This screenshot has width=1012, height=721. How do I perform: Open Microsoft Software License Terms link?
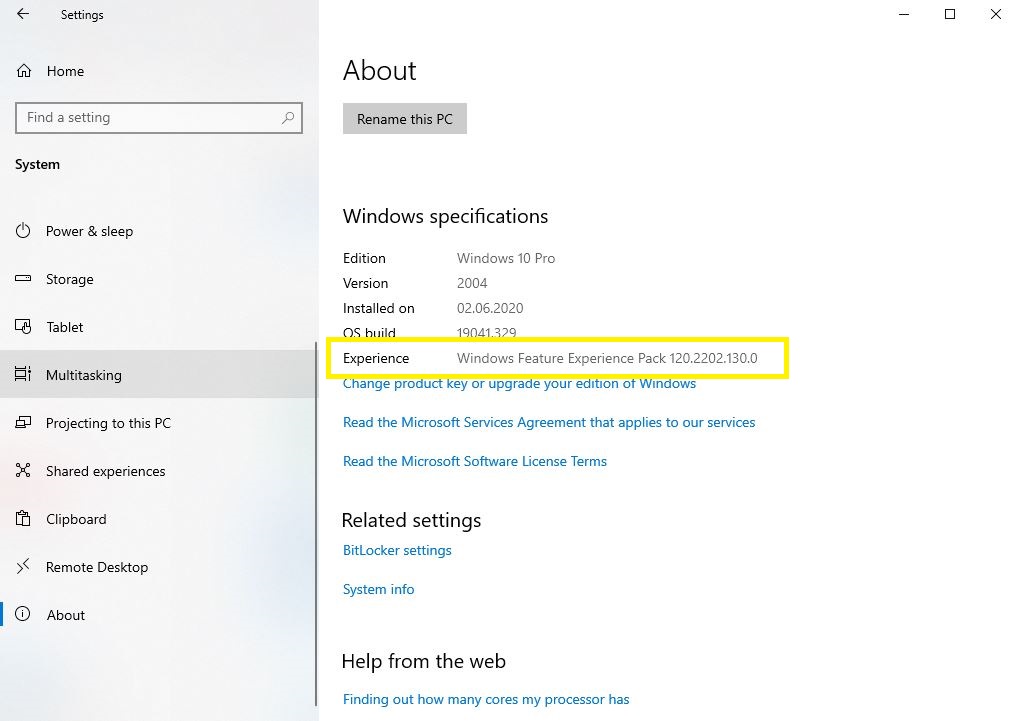[475, 461]
